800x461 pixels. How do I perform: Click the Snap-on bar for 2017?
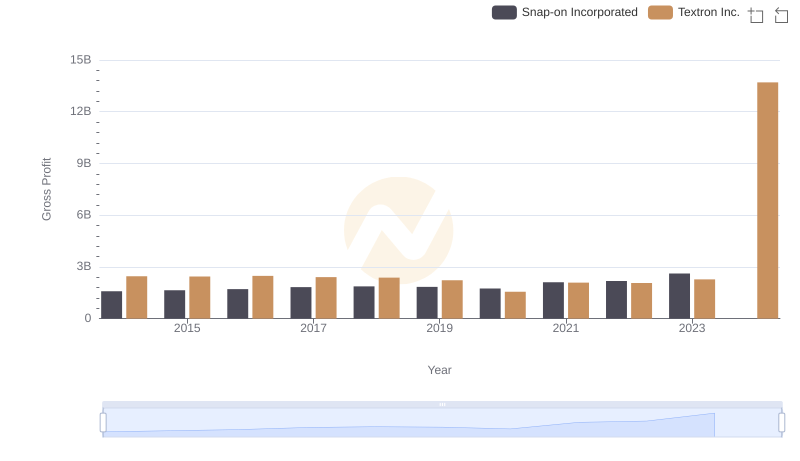click(301, 303)
